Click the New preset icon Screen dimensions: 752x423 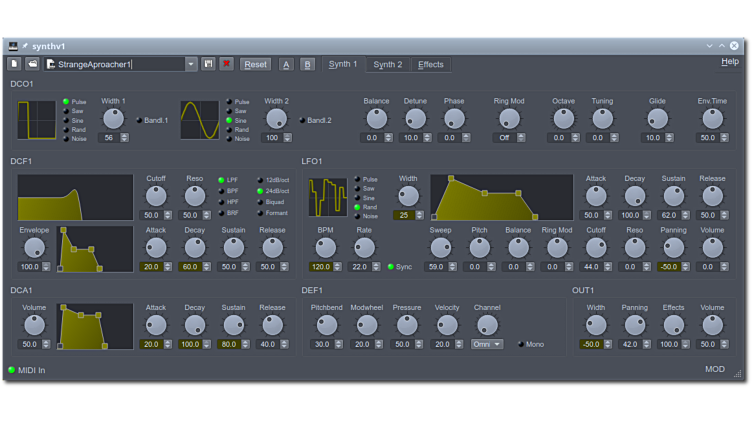click(14, 64)
